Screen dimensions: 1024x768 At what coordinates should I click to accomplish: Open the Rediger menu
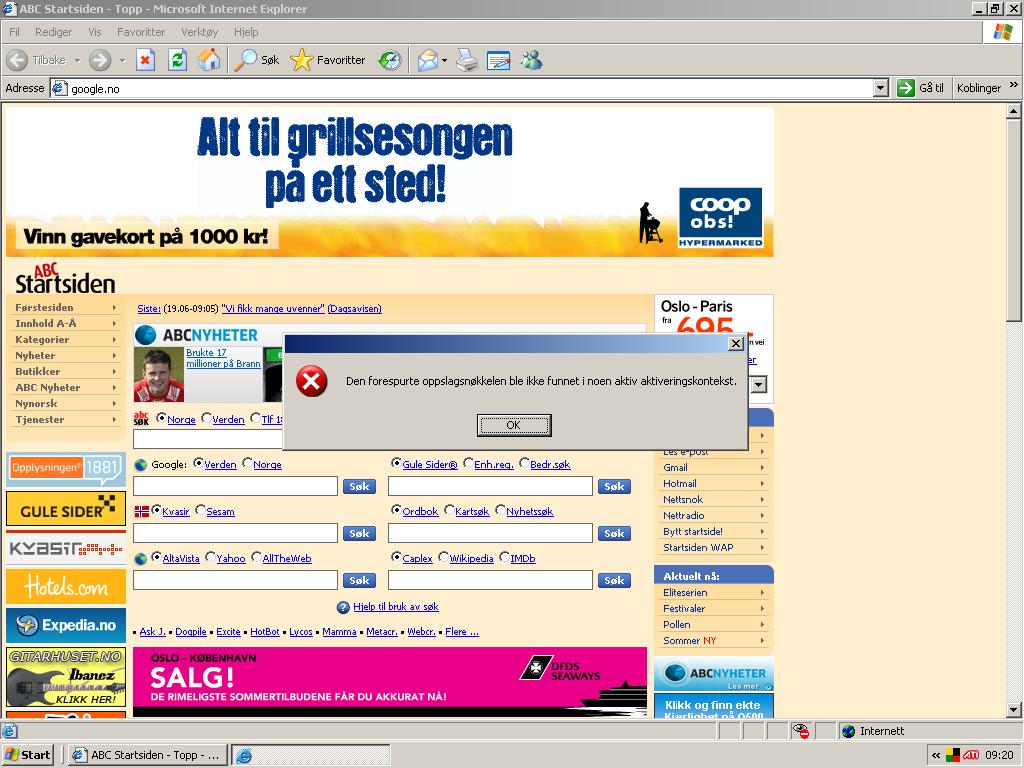[x=53, y=32]
